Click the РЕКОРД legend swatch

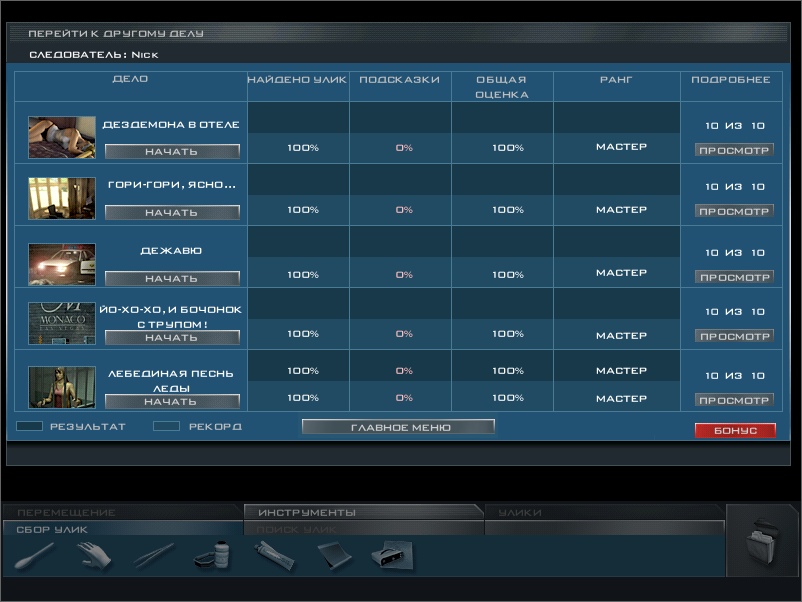click(166, 426)
